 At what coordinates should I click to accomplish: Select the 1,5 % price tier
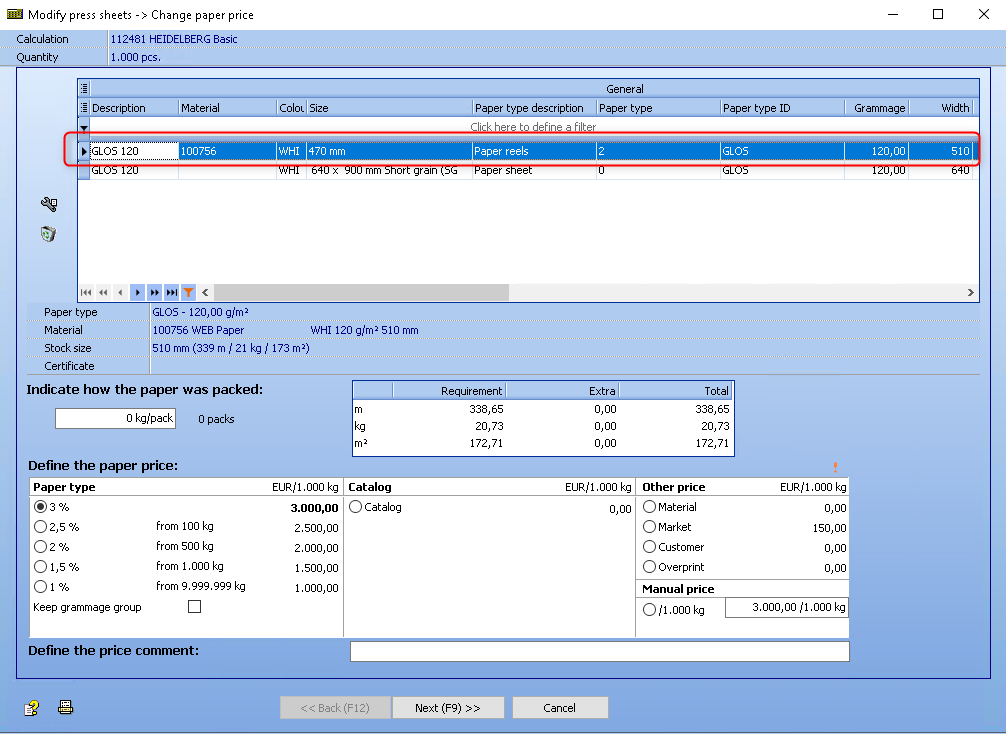pos(40,567)
